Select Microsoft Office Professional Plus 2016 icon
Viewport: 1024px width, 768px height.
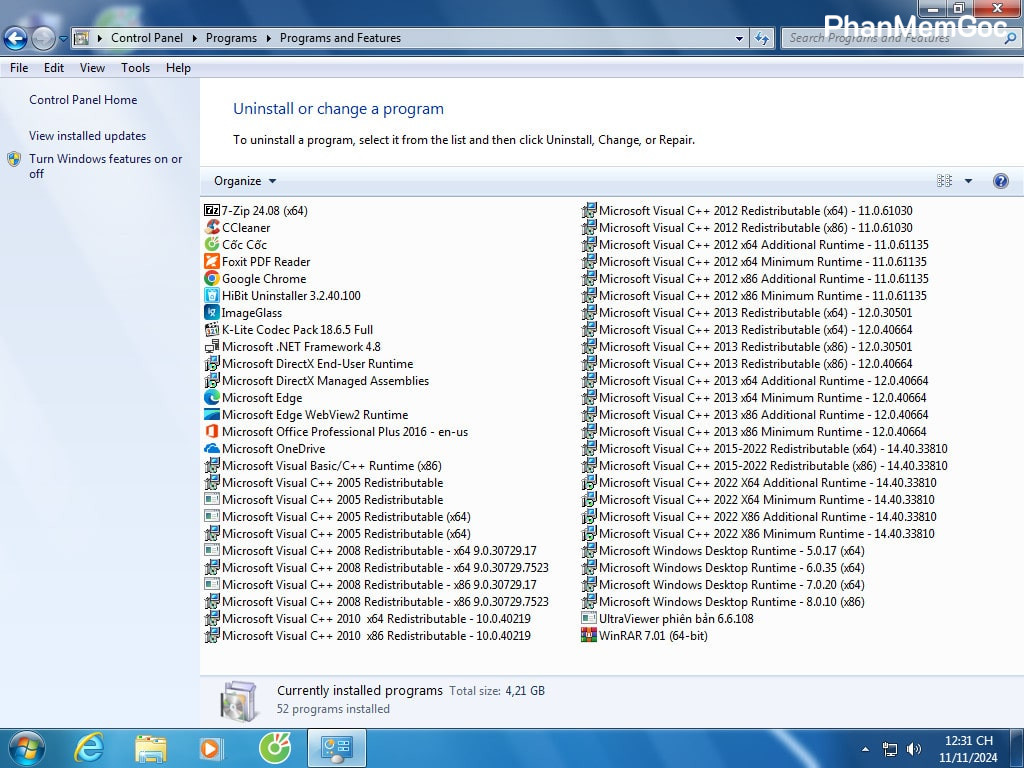211,432
